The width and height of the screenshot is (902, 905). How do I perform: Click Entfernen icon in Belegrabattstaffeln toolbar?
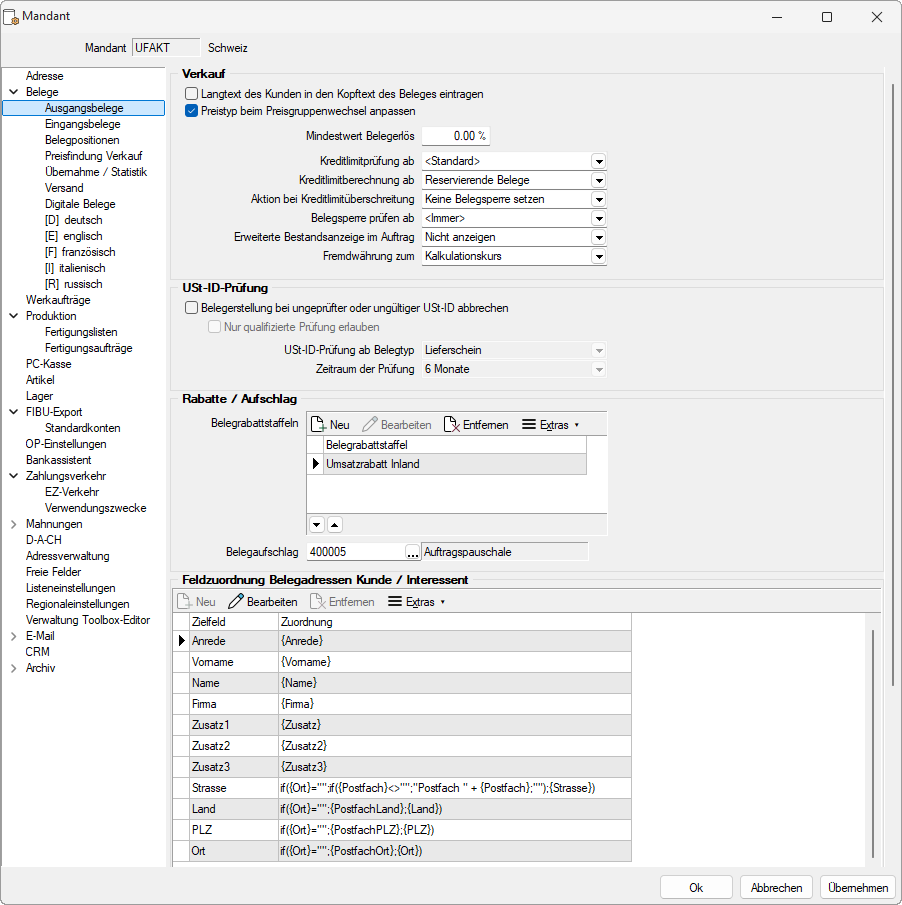pos(451,425)
